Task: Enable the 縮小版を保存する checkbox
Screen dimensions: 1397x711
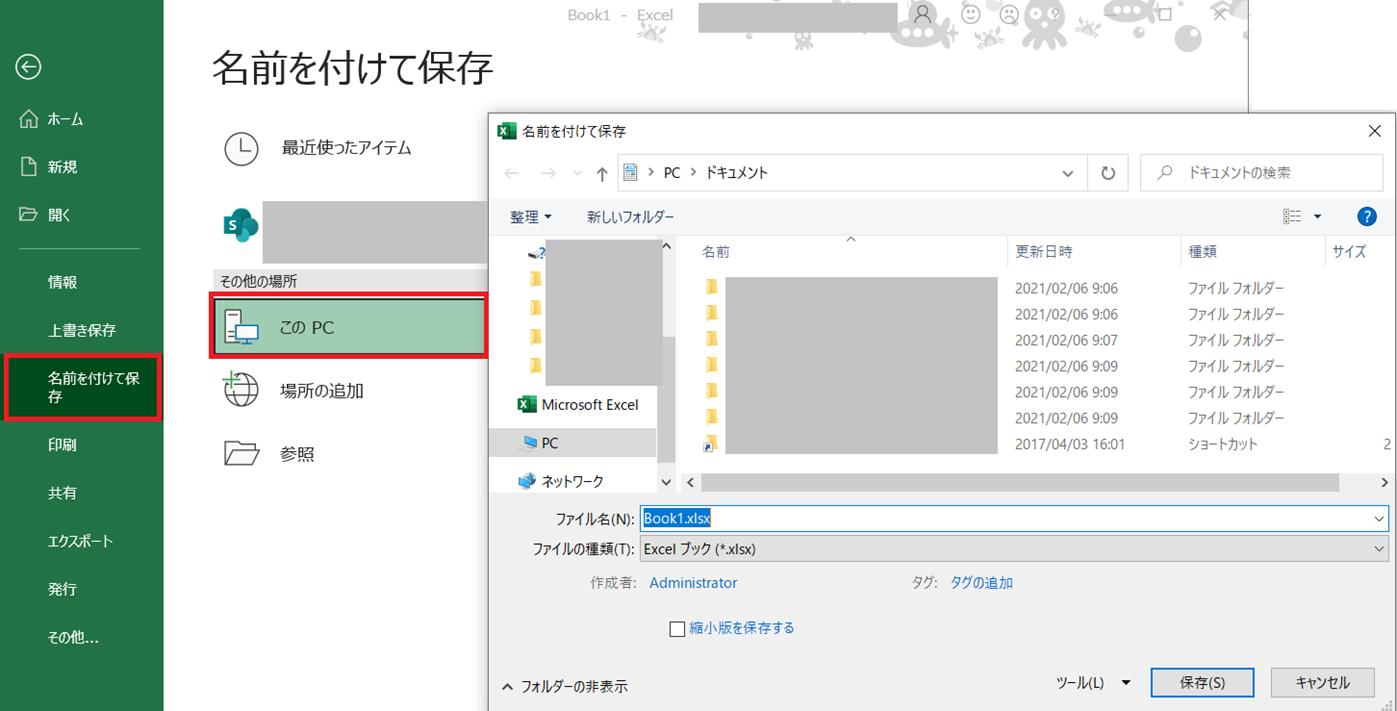Action: [677, 629]
